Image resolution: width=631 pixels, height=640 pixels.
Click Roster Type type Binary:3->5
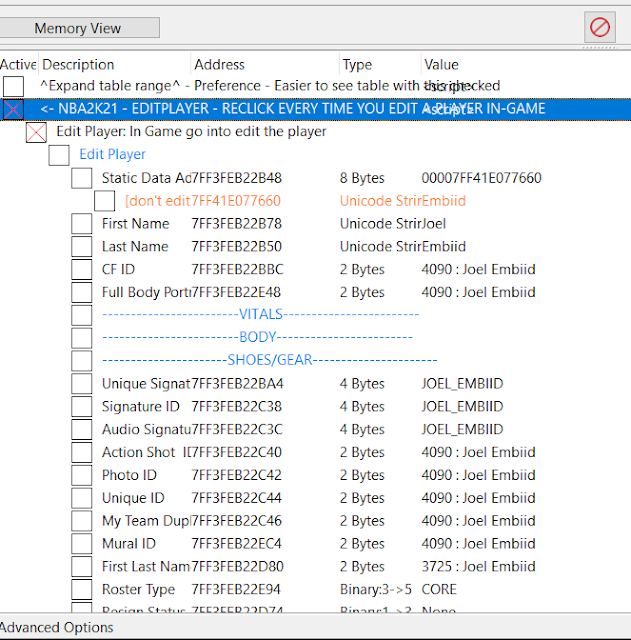[x=375, y=589]
